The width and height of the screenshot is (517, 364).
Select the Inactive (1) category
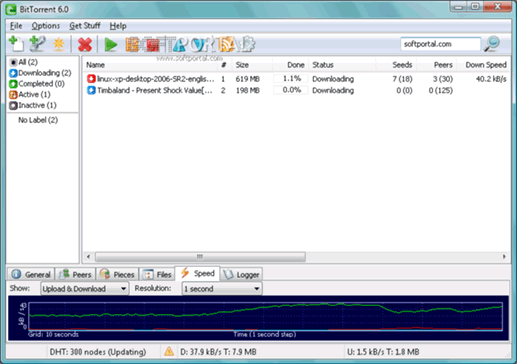[x=33, y=105]
